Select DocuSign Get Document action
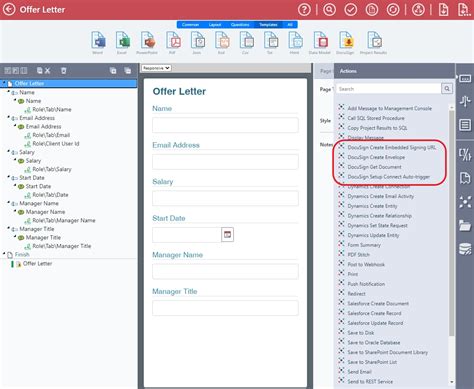The height and width of the screenshot is (389, 474). [x=374, y=167]
